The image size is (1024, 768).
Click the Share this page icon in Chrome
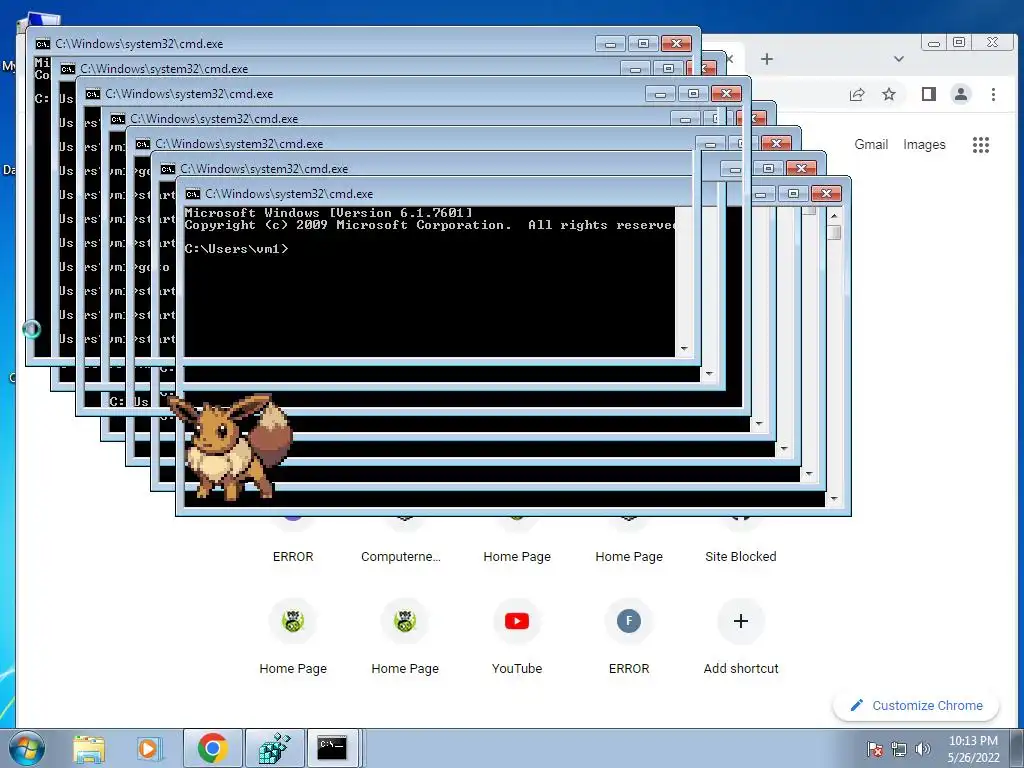[x=857, y=95]
